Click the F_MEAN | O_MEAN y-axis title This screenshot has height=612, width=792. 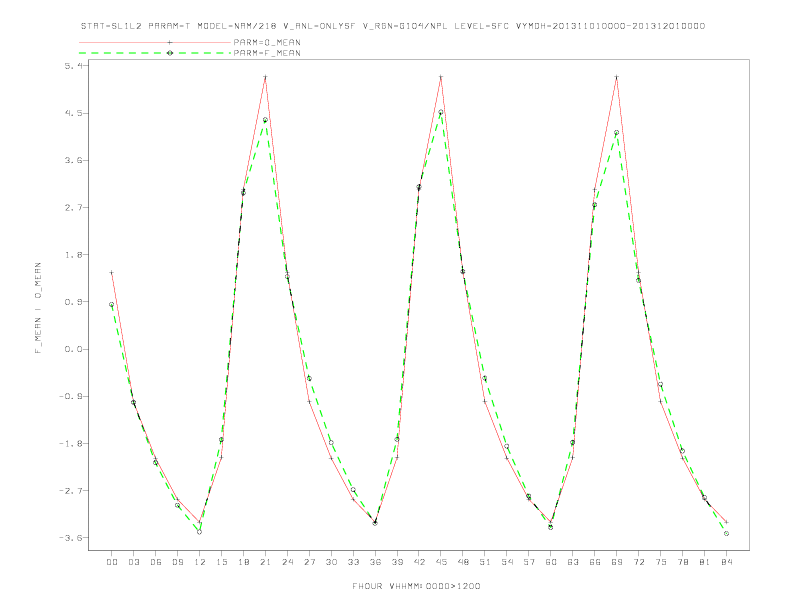(38, 308)
